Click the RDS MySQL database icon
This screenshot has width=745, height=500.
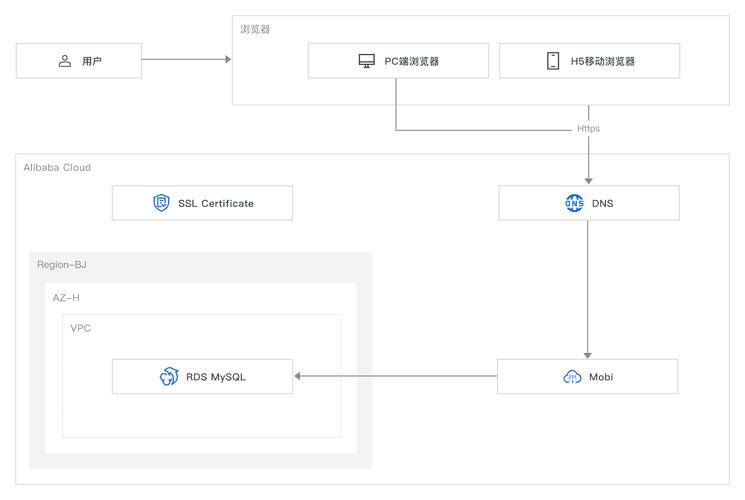tap(169, 377)
